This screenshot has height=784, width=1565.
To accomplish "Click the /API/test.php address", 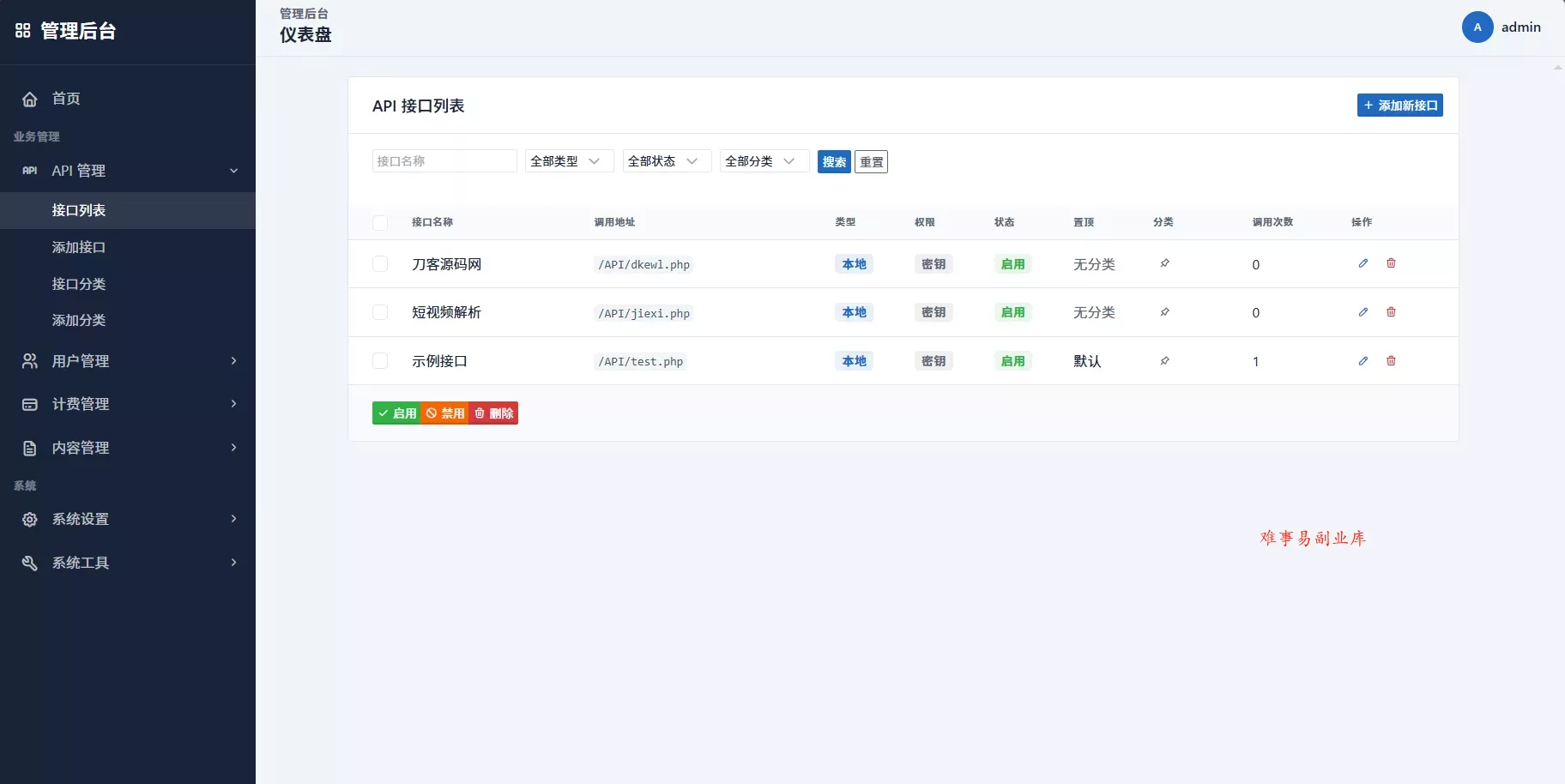I will pos(640,361).
